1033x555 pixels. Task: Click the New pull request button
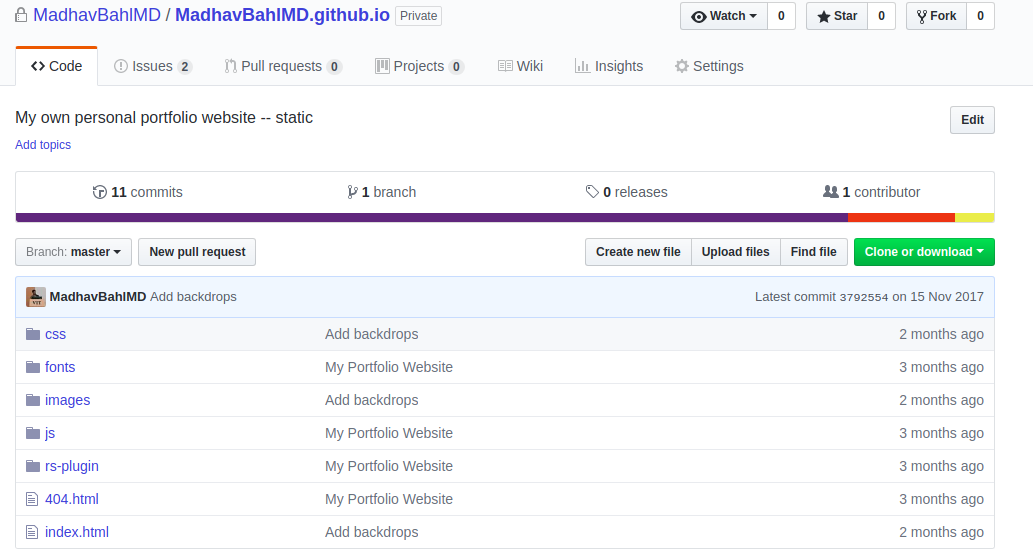pos(197,252)
